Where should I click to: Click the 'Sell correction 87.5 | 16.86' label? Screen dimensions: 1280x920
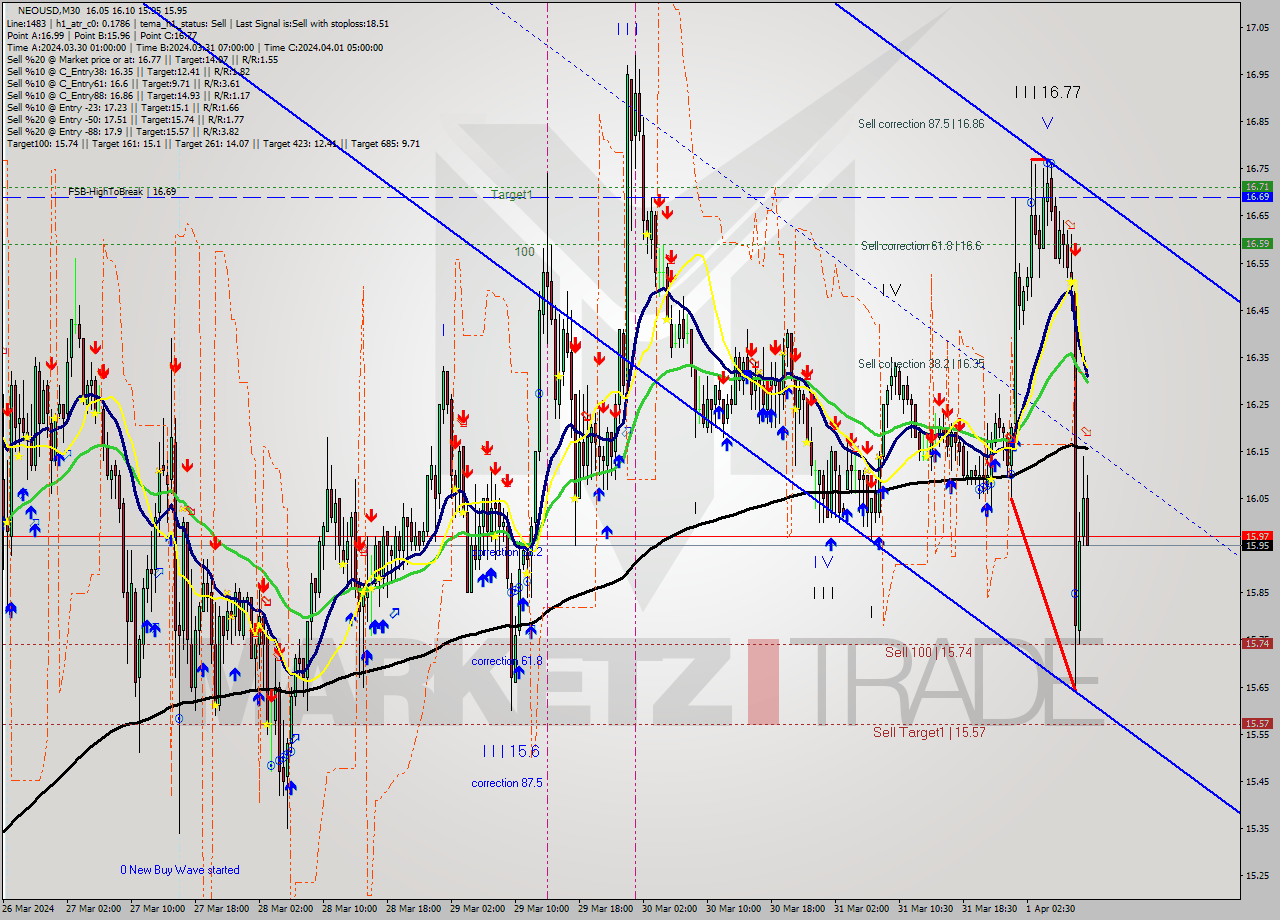[x=921, y=124]
